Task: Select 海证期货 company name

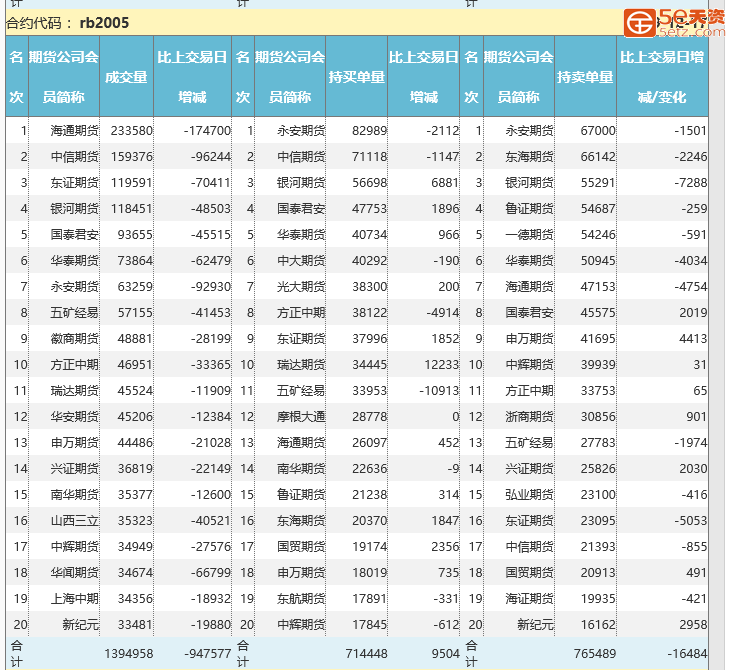Action: pyautogui.click(x=530, y=599)
